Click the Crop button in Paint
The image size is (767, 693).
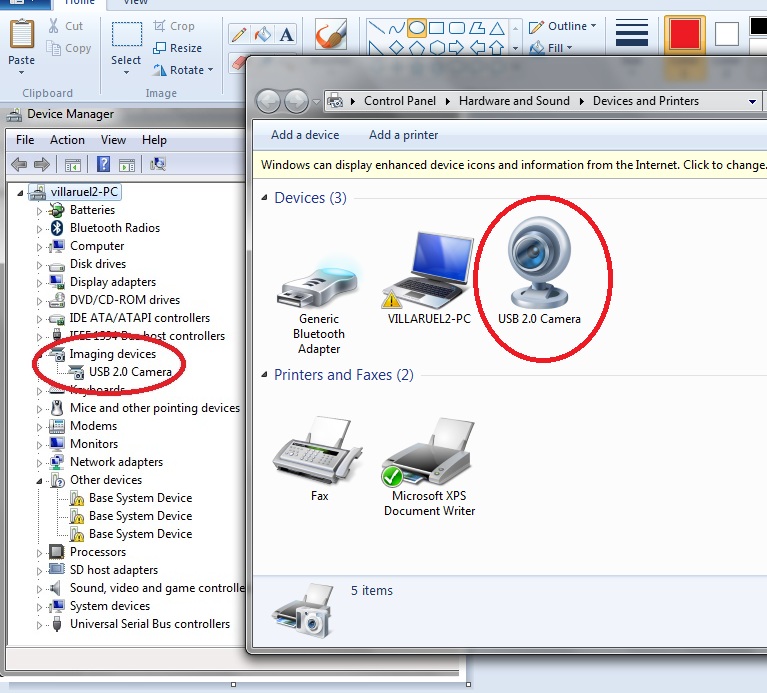[174, 26]
